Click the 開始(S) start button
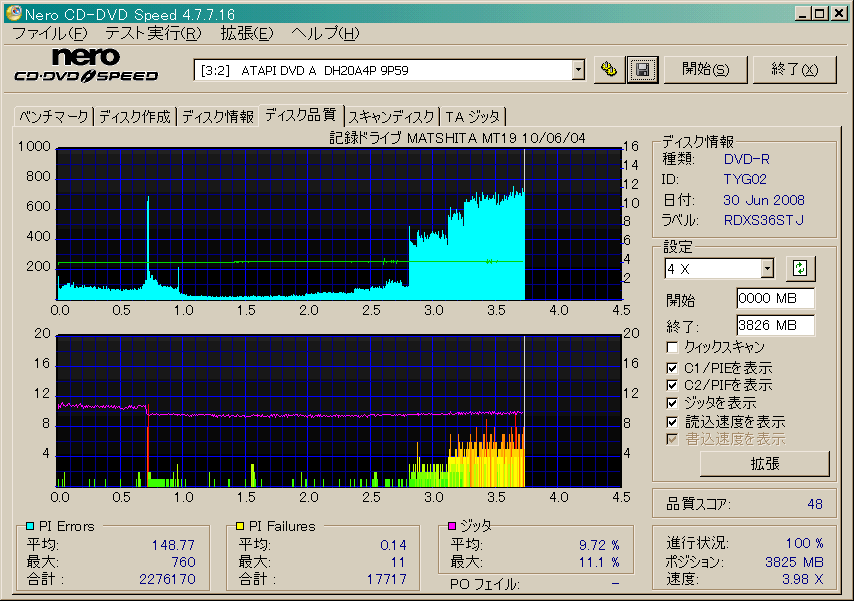This screenshot has width=854, height=601. [705, 70]
